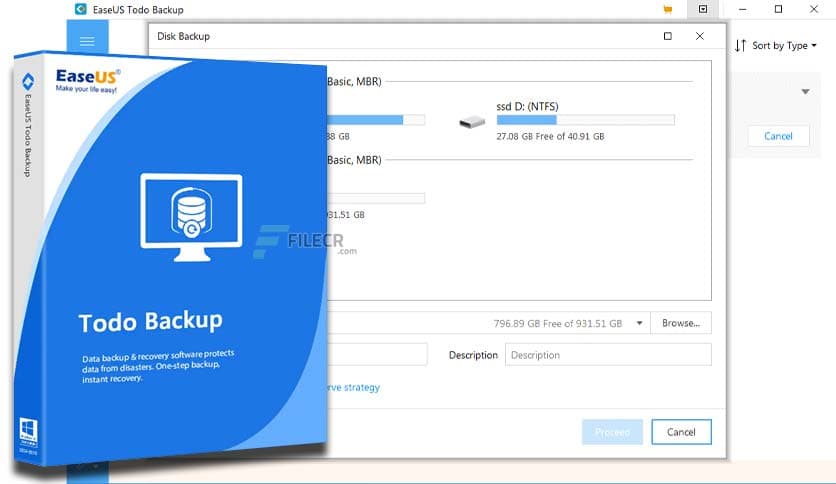Minimize the EaseUS Todo Backup window
The image size is (836, 484).
coord(742,9)
